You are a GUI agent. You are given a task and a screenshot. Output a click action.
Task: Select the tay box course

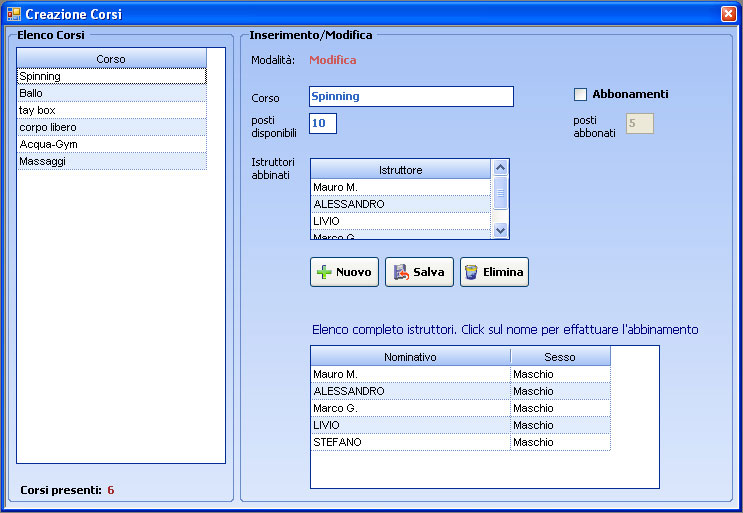[x=110, y=110]
